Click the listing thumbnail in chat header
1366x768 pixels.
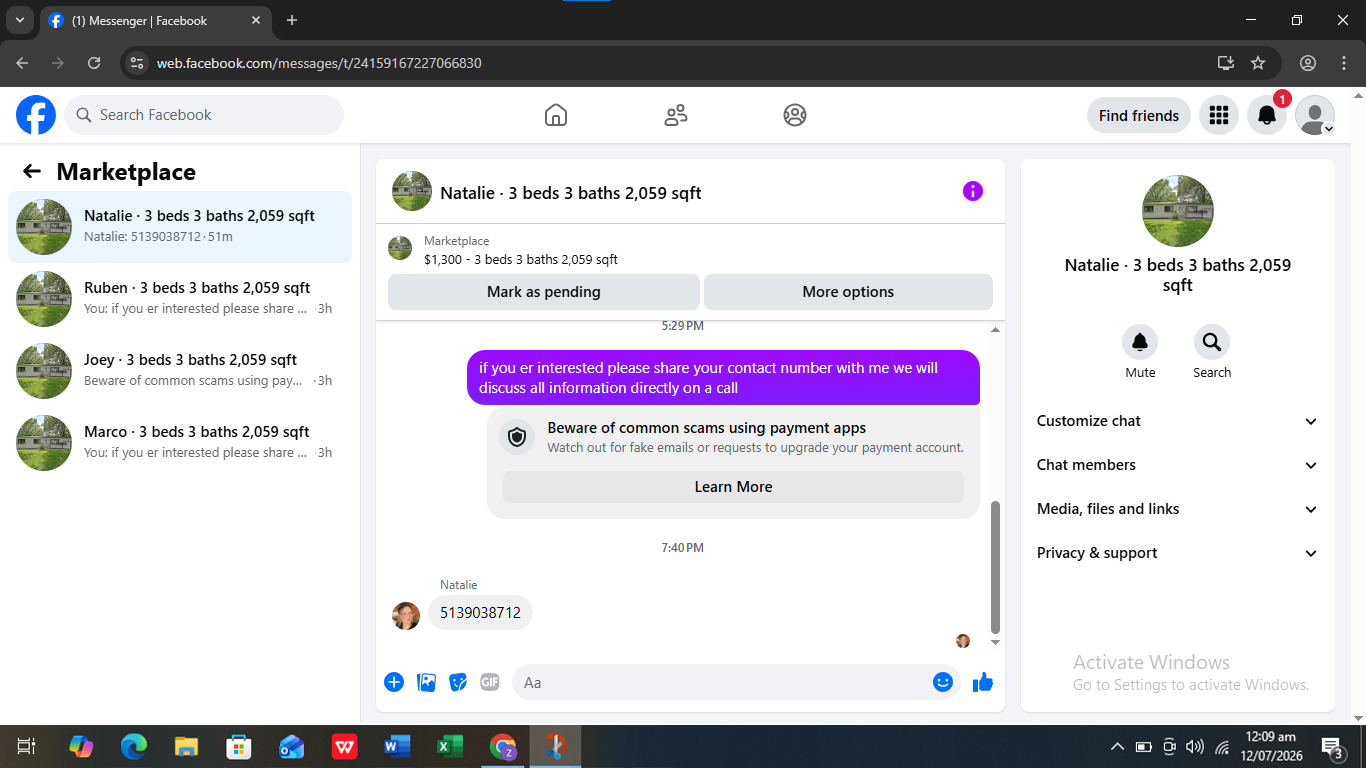click(412, 191)
